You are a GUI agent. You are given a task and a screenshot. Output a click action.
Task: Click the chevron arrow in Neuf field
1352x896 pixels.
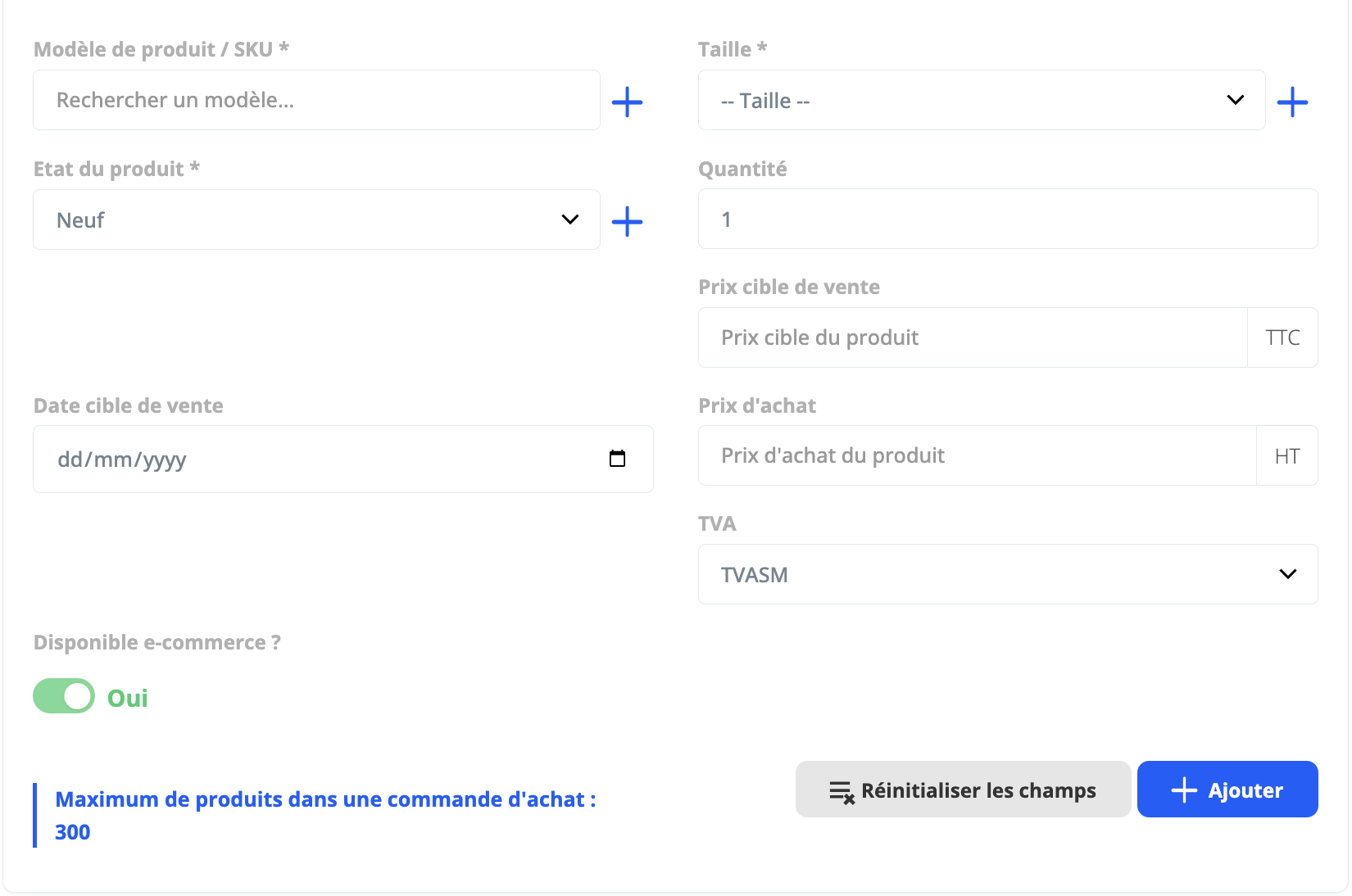569,219
